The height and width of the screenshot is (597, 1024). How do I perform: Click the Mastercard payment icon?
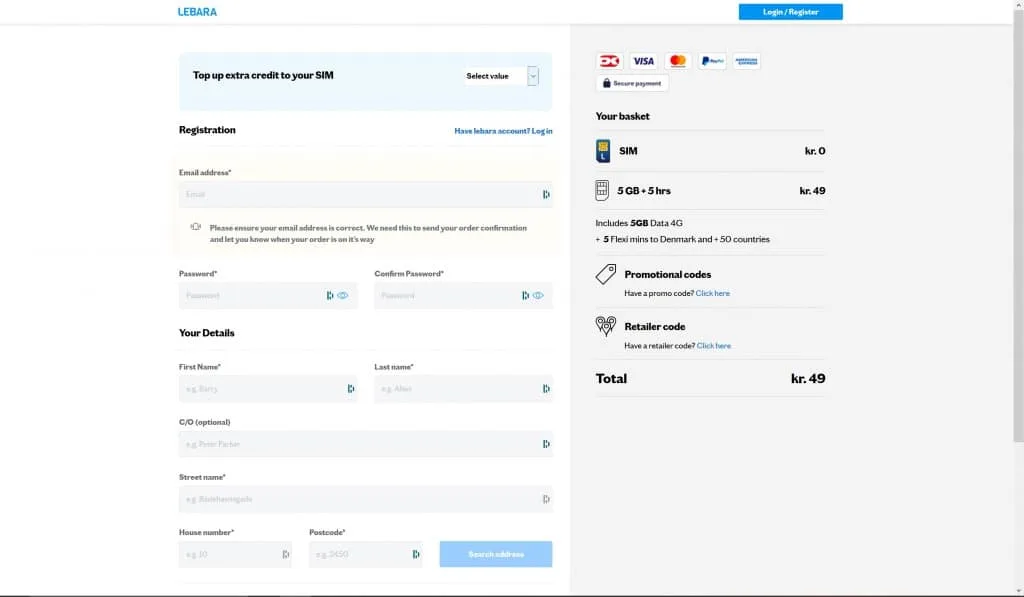tap(678, 61)
